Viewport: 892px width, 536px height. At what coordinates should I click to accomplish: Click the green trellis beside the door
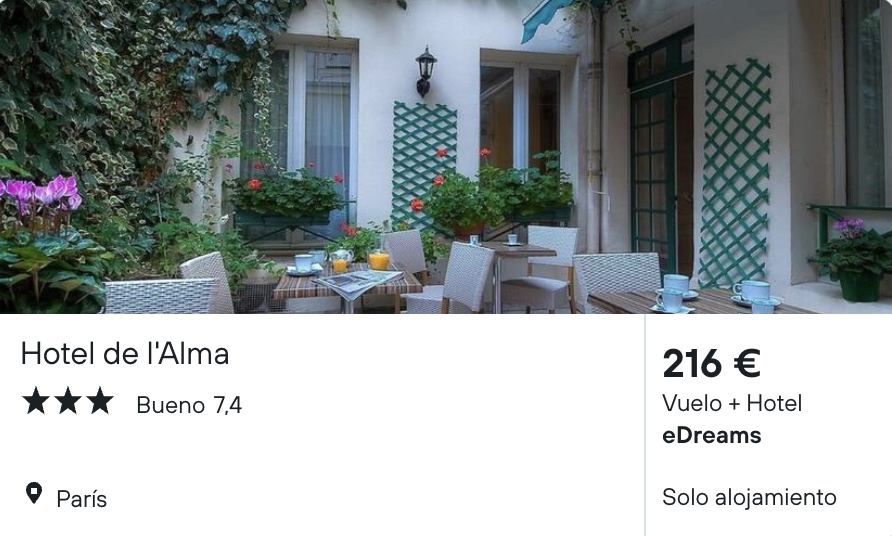pos(734,174)
